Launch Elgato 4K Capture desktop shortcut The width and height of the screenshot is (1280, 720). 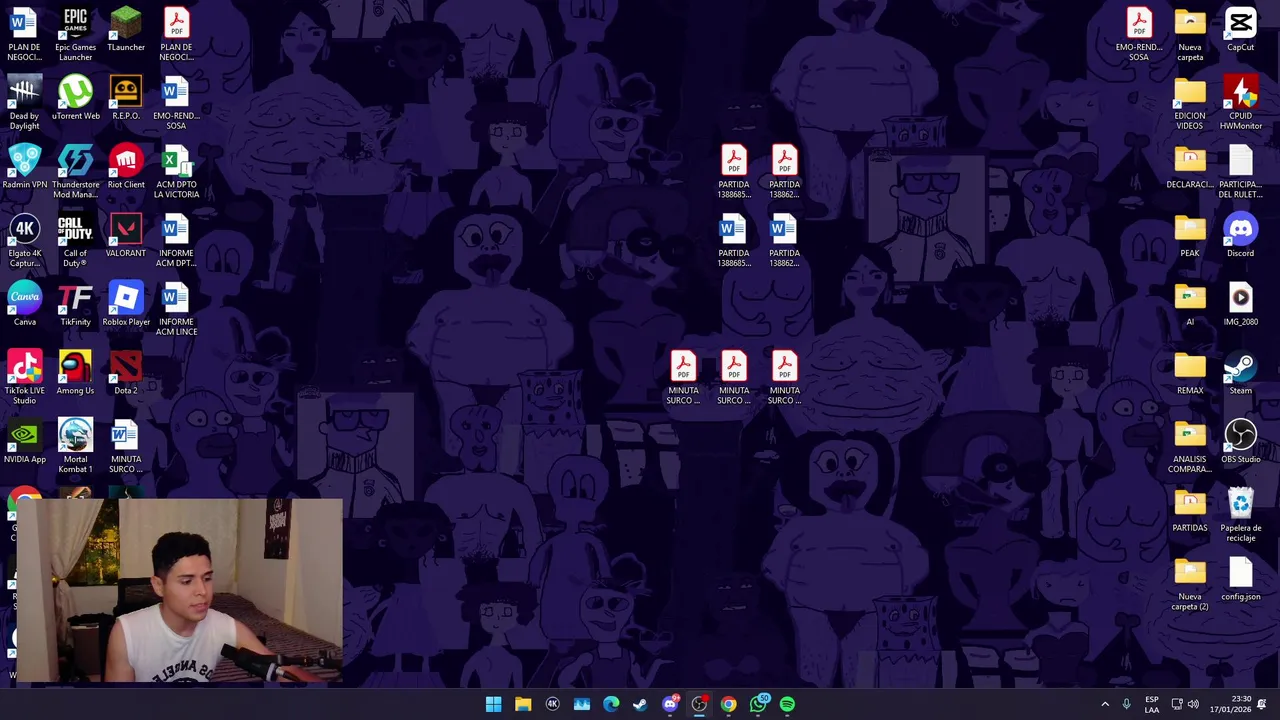pyautogui.click(x=24, y=240)
